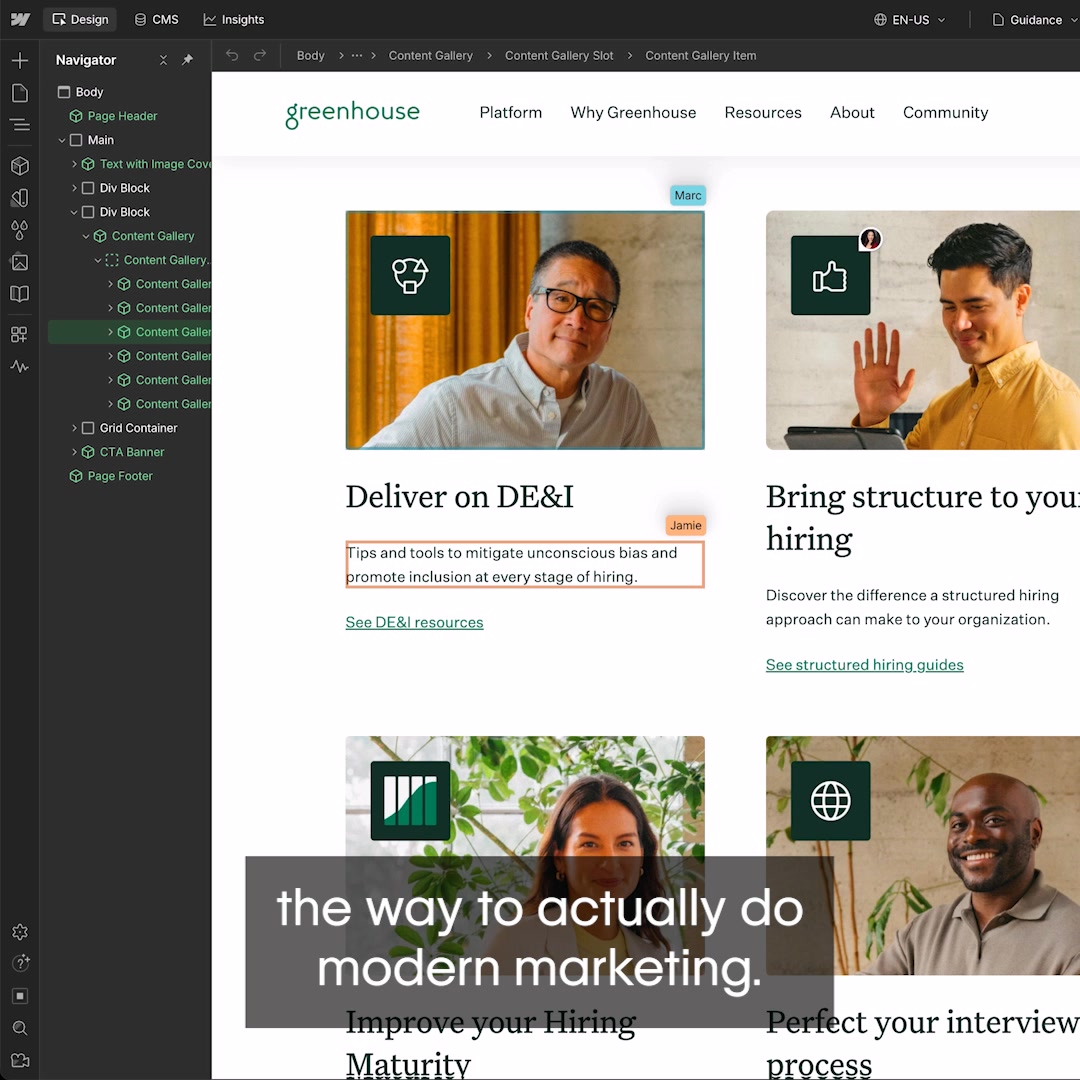Open the Variables panel icon
Viewport: 1080px width, 1080px height.
[x=20, y=198]
